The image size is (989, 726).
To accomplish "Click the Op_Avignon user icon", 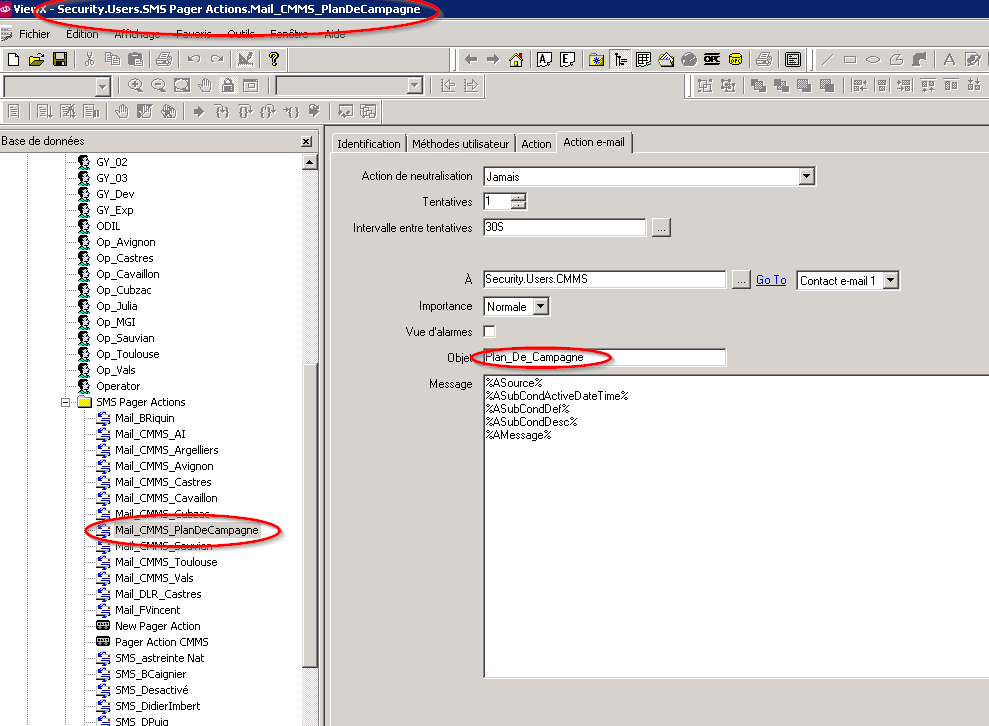I will [x=84, y=242].
